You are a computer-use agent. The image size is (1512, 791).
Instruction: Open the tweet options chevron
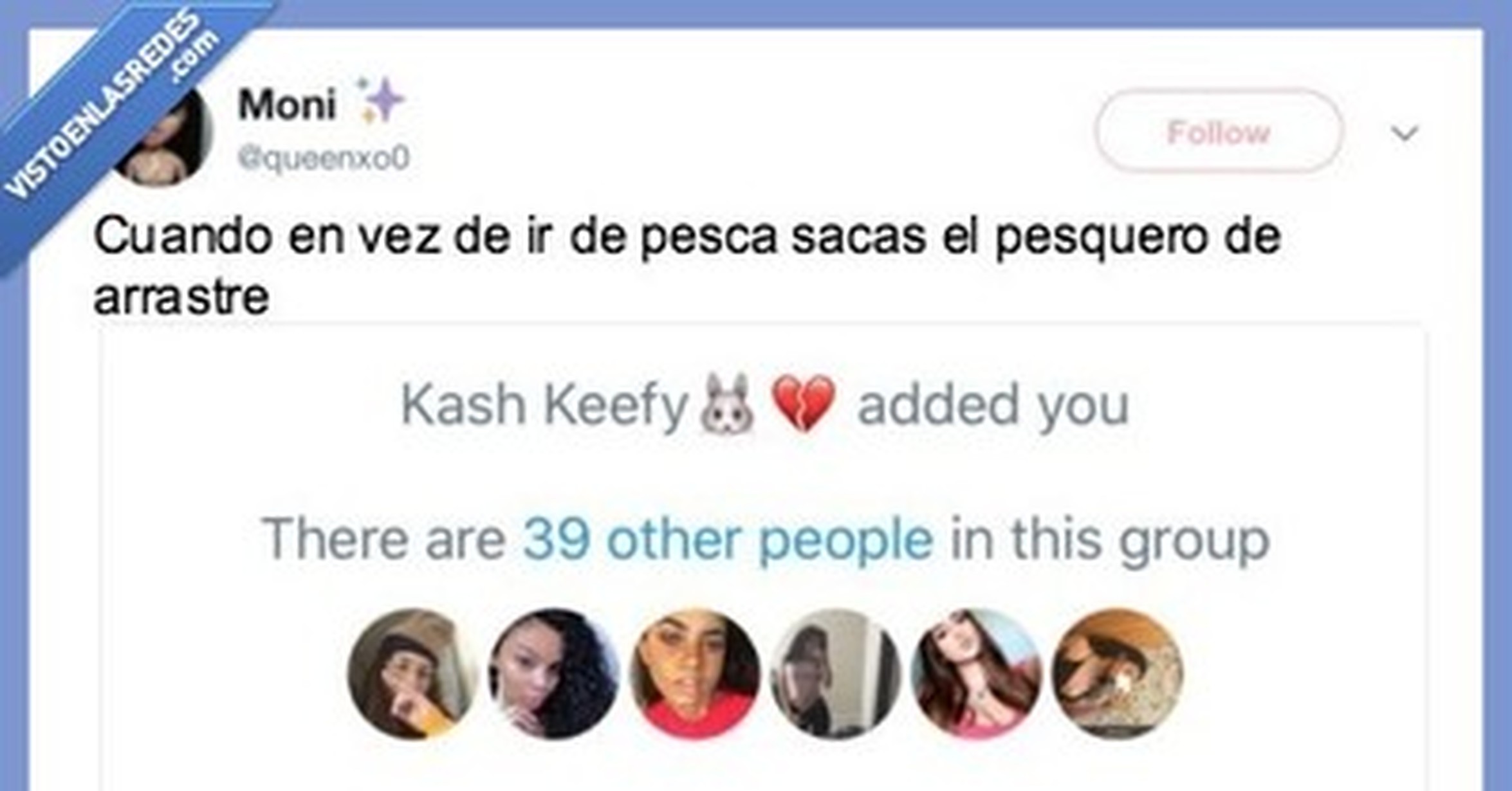(1404, 134)
